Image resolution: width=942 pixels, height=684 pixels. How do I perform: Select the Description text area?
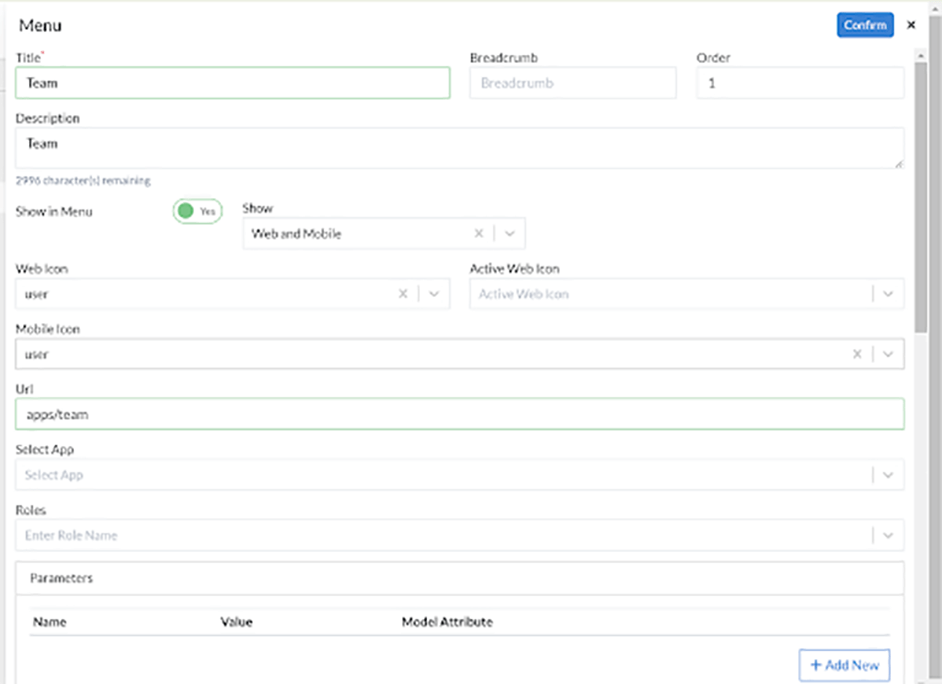point(460,143)
